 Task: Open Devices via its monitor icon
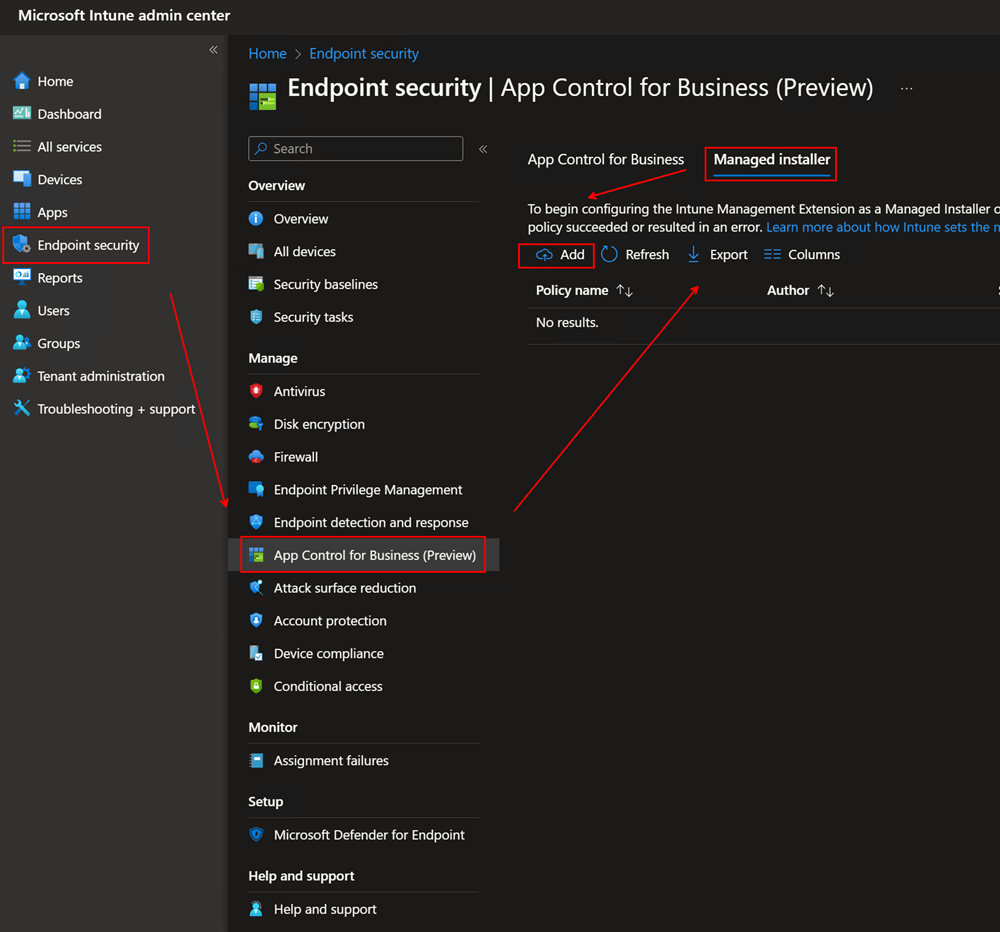22,179
